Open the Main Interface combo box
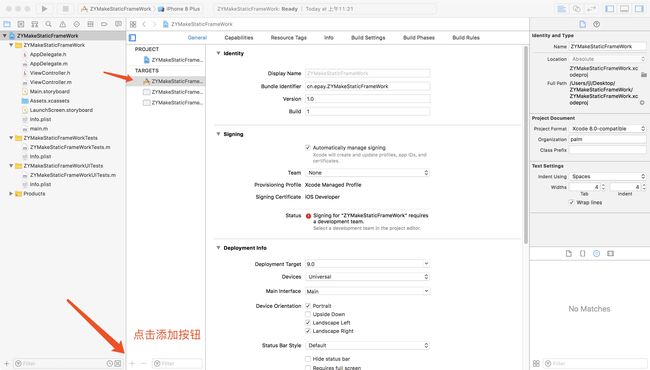Screen dimensions: 650x370 point(367,291)
